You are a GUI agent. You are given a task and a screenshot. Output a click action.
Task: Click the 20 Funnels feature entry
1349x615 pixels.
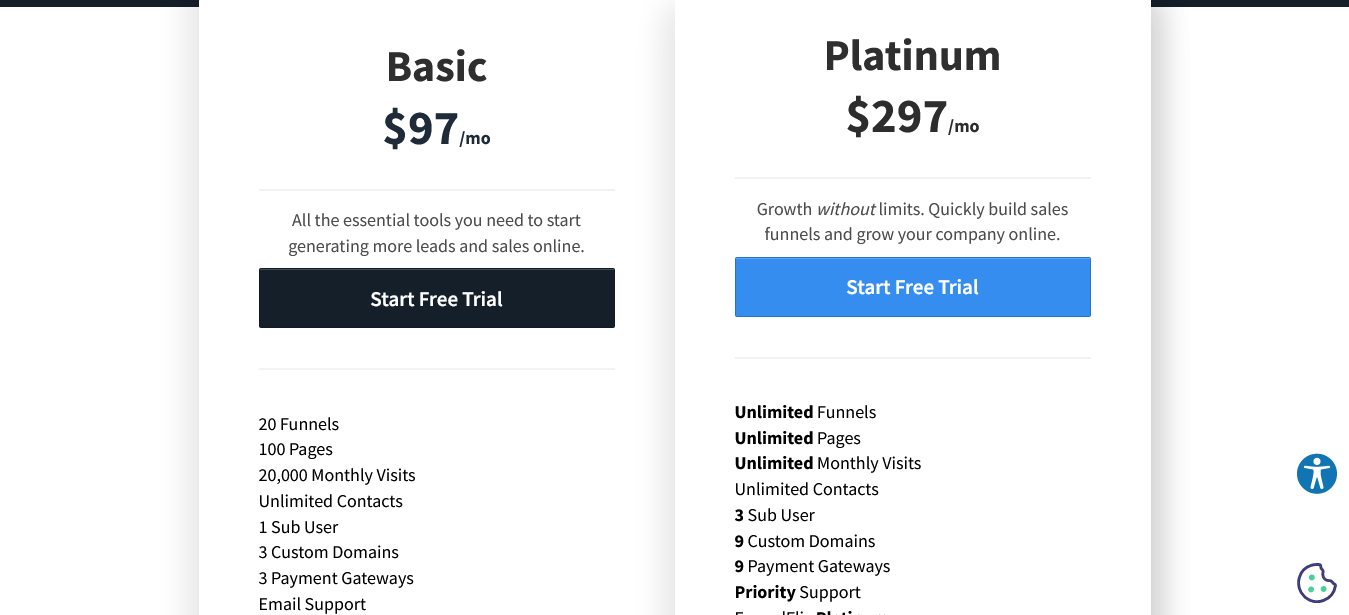(x=298, y=424)
